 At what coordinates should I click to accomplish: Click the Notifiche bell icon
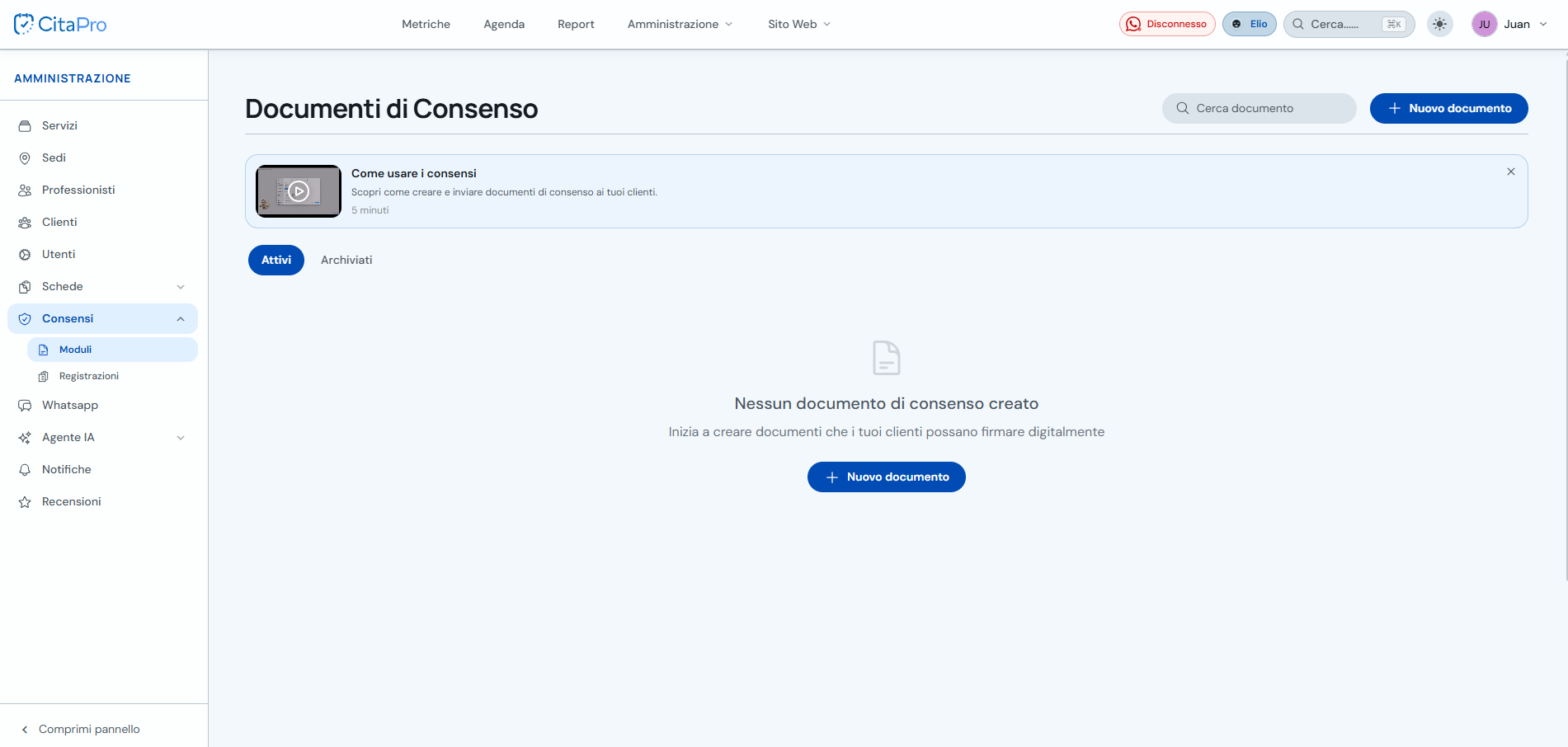tap(25, 469)
